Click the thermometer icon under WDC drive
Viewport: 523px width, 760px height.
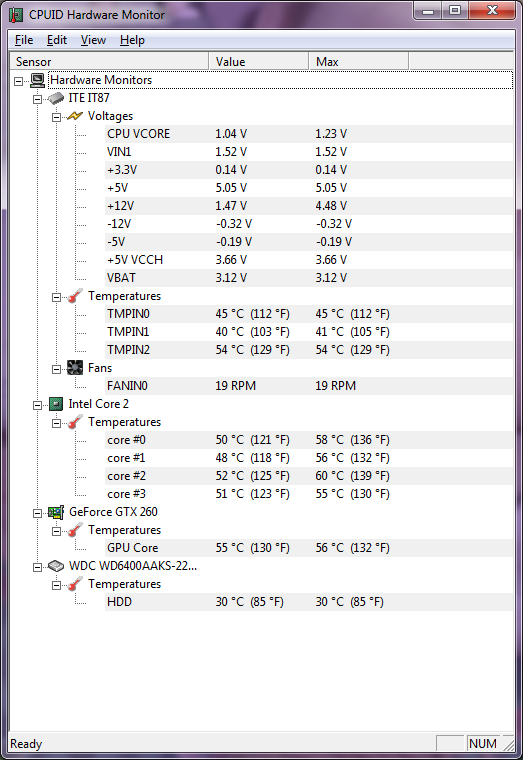coord(75,584)
